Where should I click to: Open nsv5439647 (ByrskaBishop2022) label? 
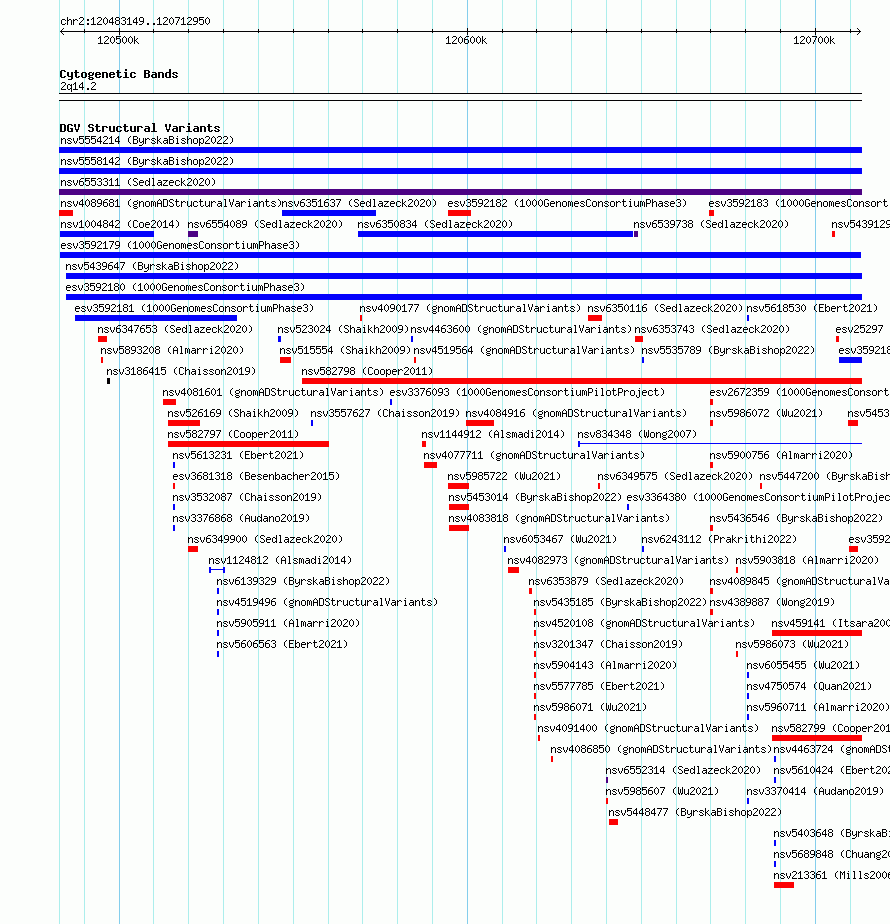(x=152, y=266)
